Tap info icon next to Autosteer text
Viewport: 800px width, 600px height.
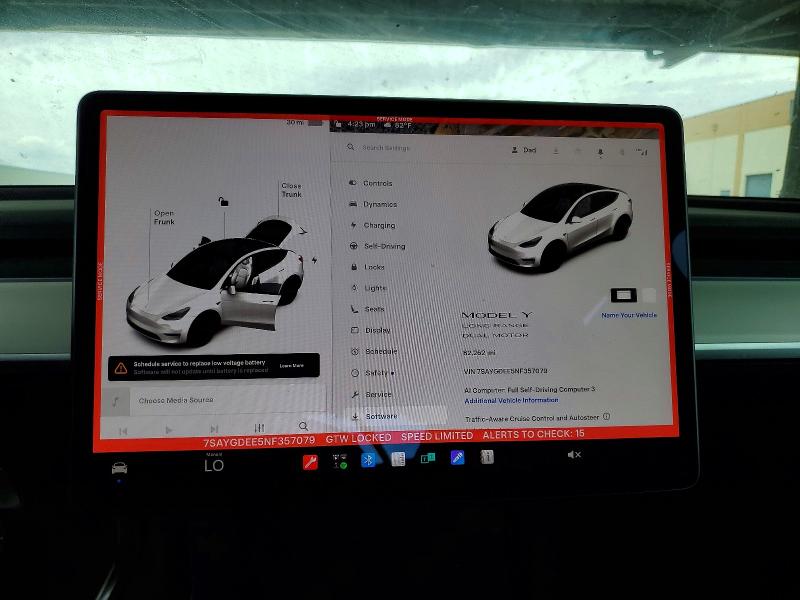[606, 416]
